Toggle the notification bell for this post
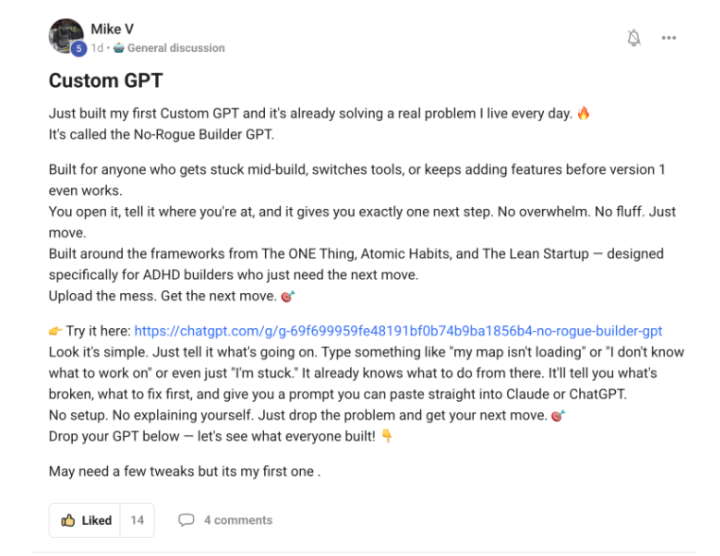The width and height of the screenshot is (720, 556). click(634, 38)
